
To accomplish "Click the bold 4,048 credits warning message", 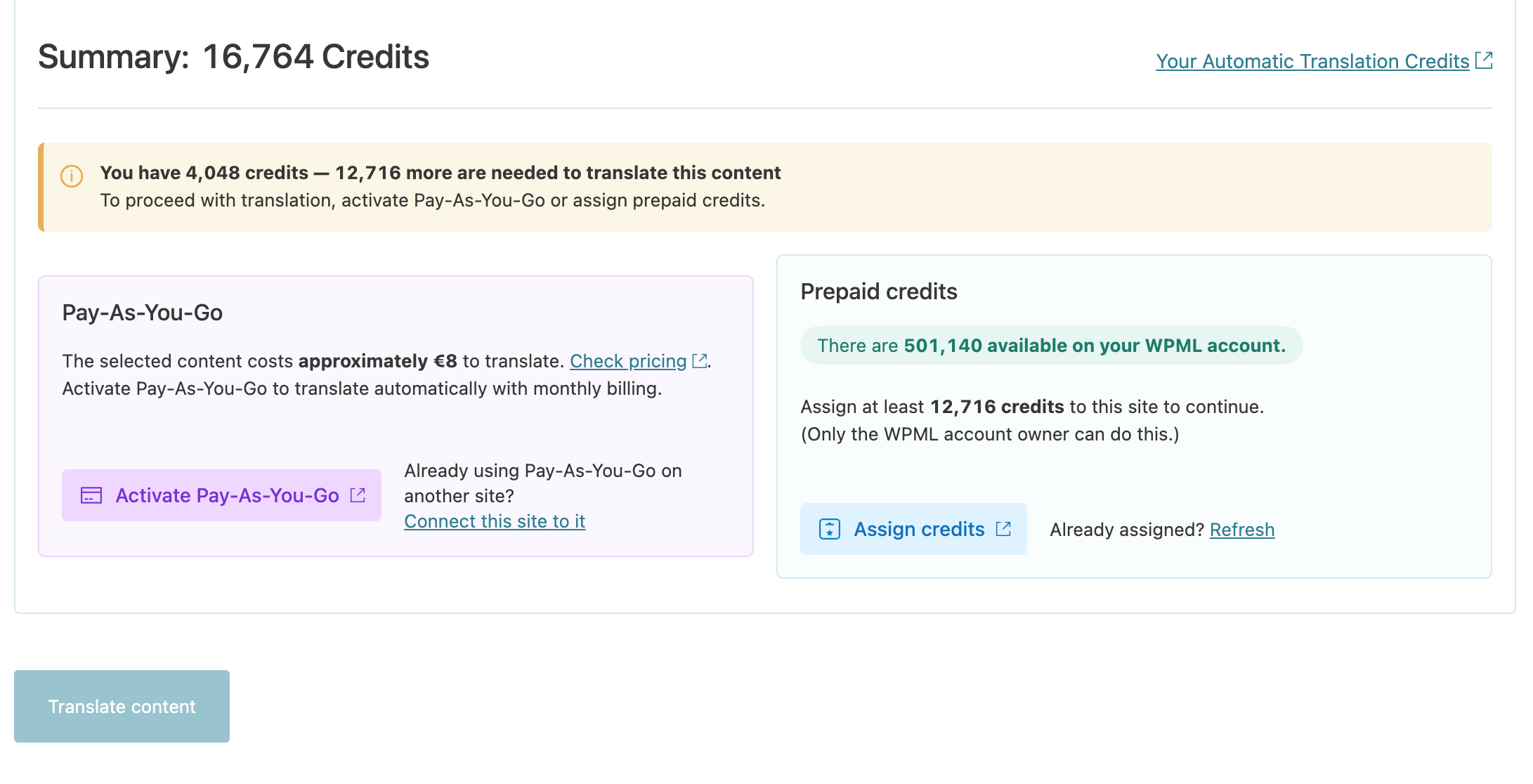I will click(x=440, y=173).
